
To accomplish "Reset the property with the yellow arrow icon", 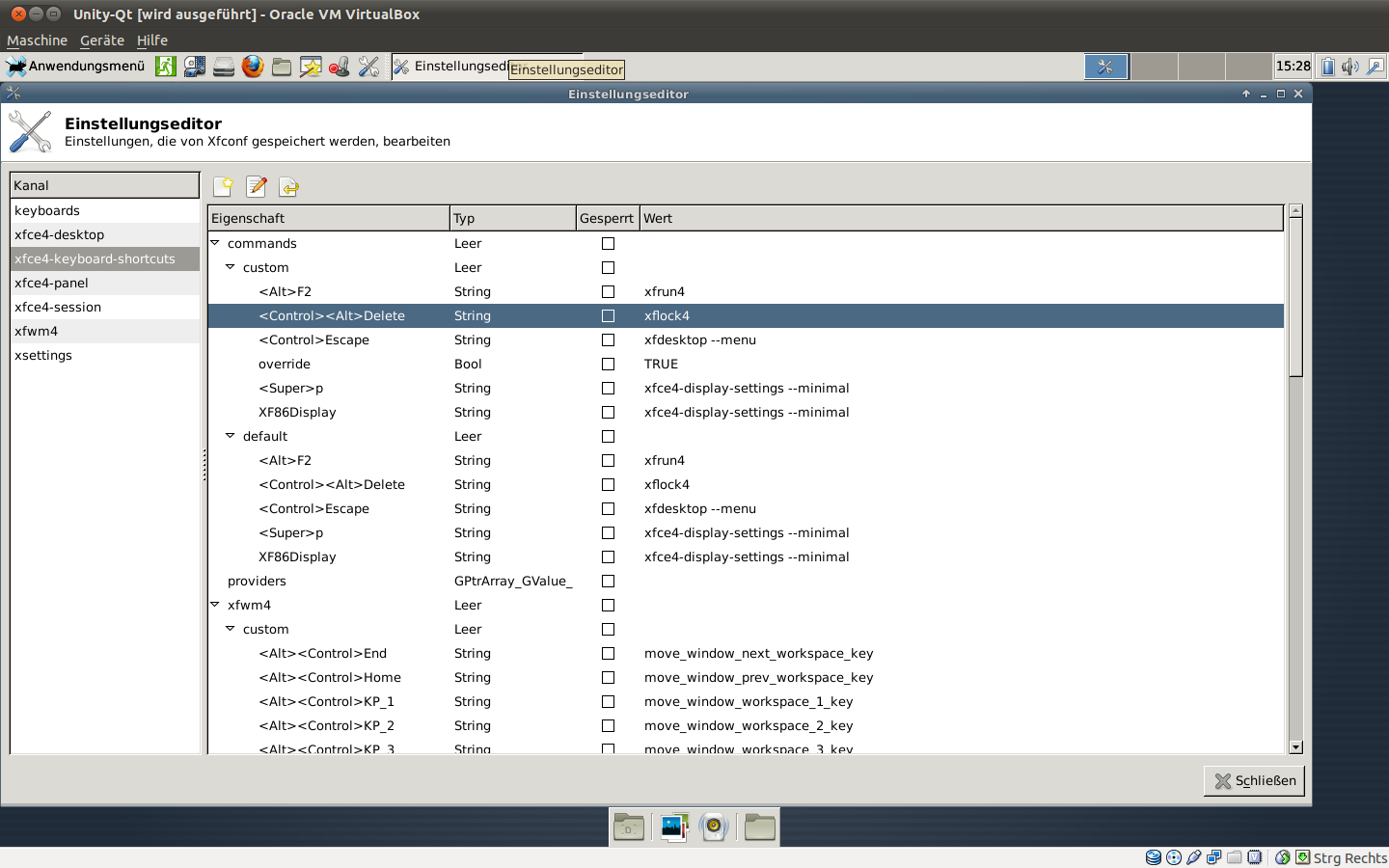I will (x=286, y=187).
